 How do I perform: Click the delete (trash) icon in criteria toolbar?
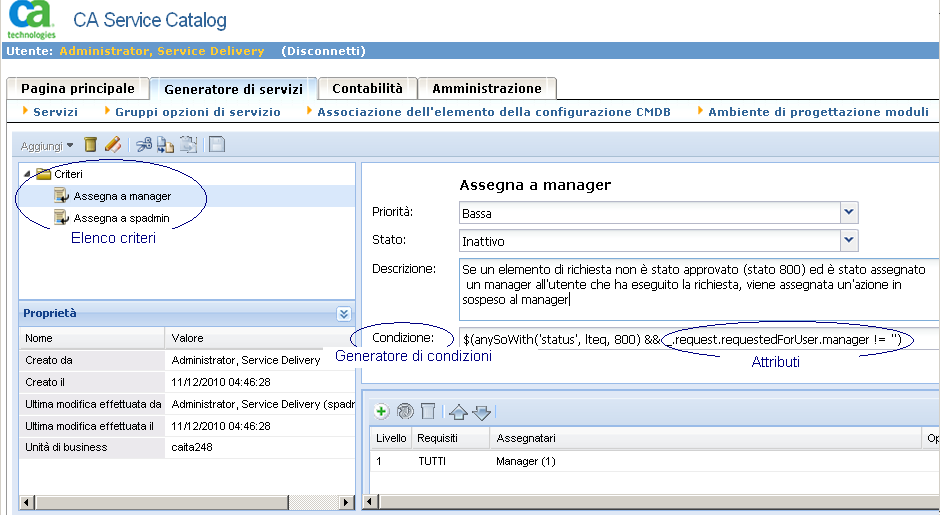pos(91,146)
